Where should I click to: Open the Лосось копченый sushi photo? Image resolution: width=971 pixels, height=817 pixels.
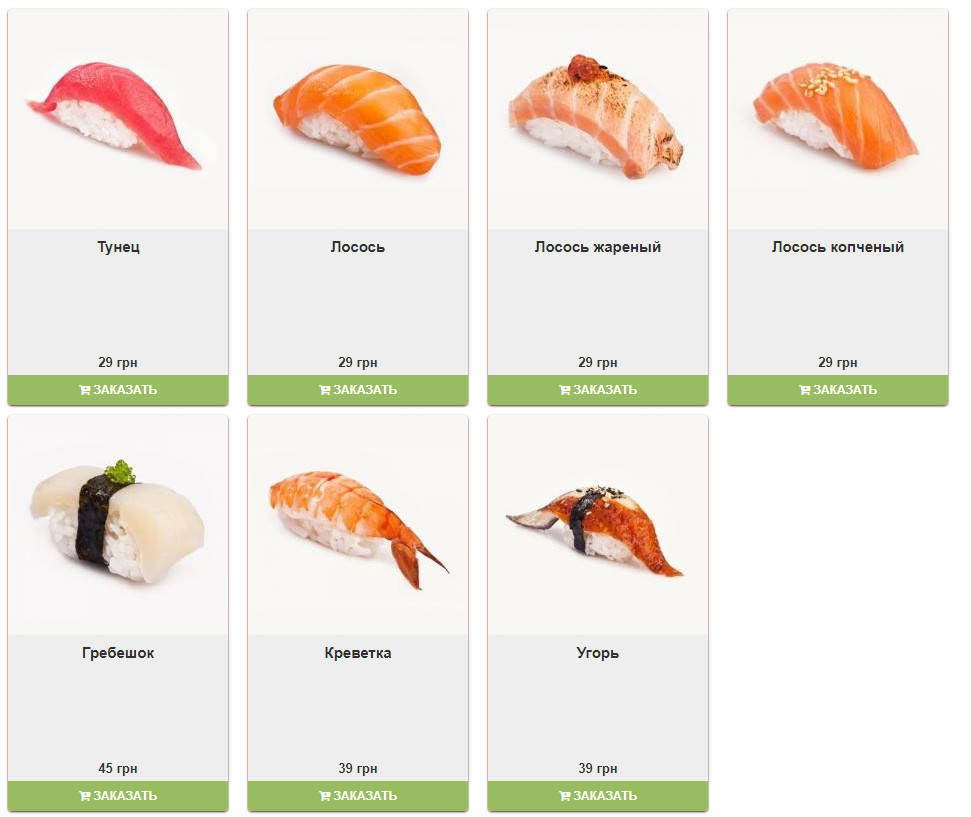coord(838,119)
